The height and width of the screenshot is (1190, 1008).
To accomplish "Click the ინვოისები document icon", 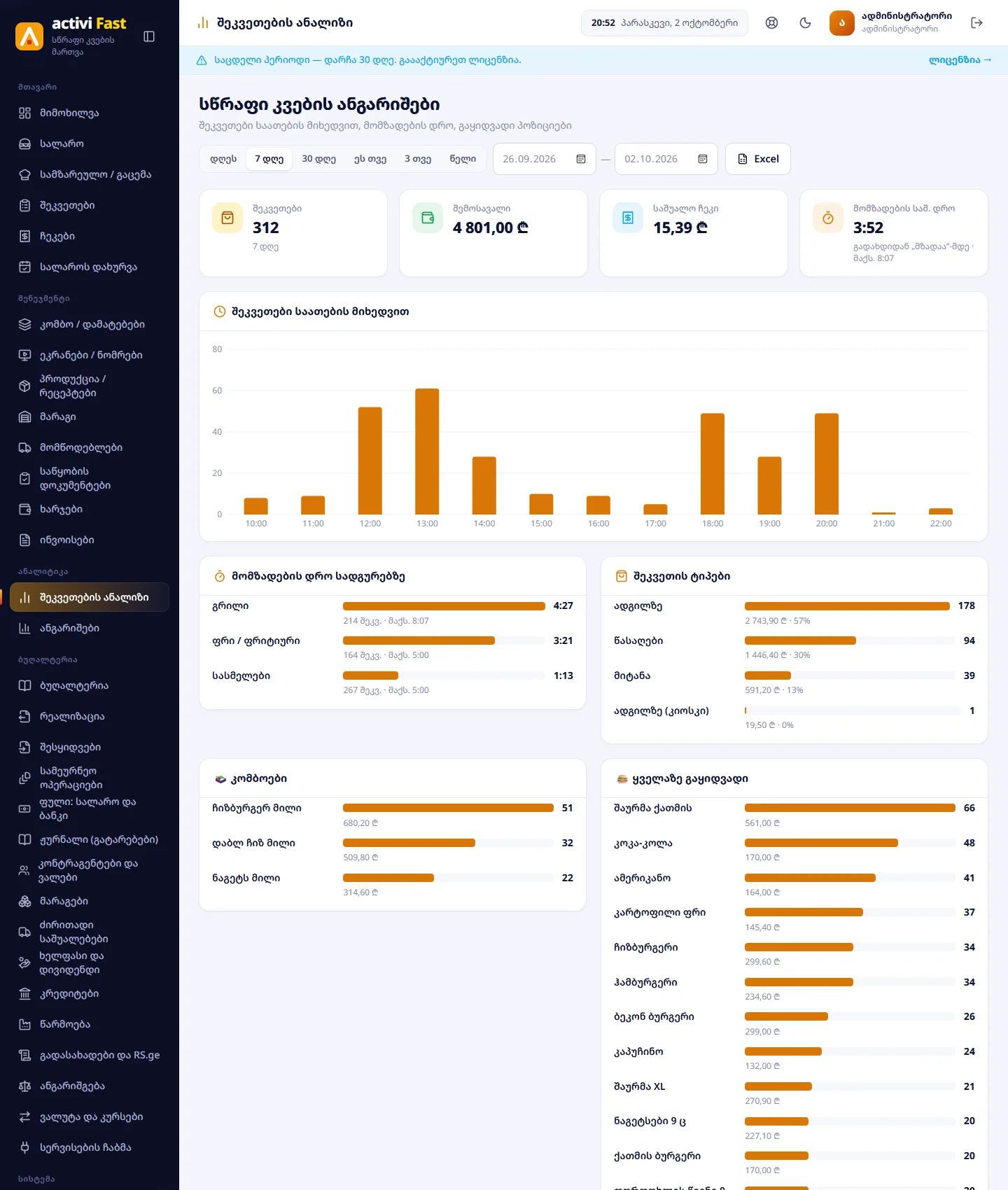I will click(24, 540).
